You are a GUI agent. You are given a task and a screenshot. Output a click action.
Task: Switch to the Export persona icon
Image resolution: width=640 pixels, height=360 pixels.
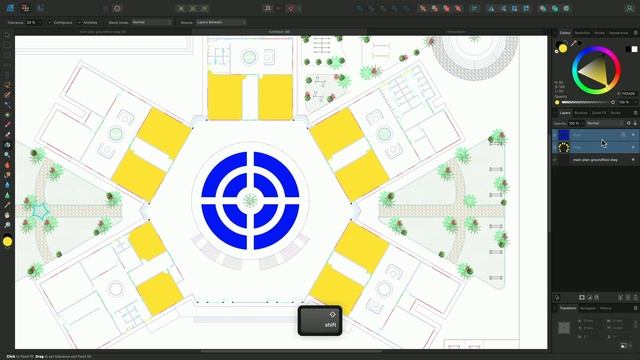coord(40,8)
